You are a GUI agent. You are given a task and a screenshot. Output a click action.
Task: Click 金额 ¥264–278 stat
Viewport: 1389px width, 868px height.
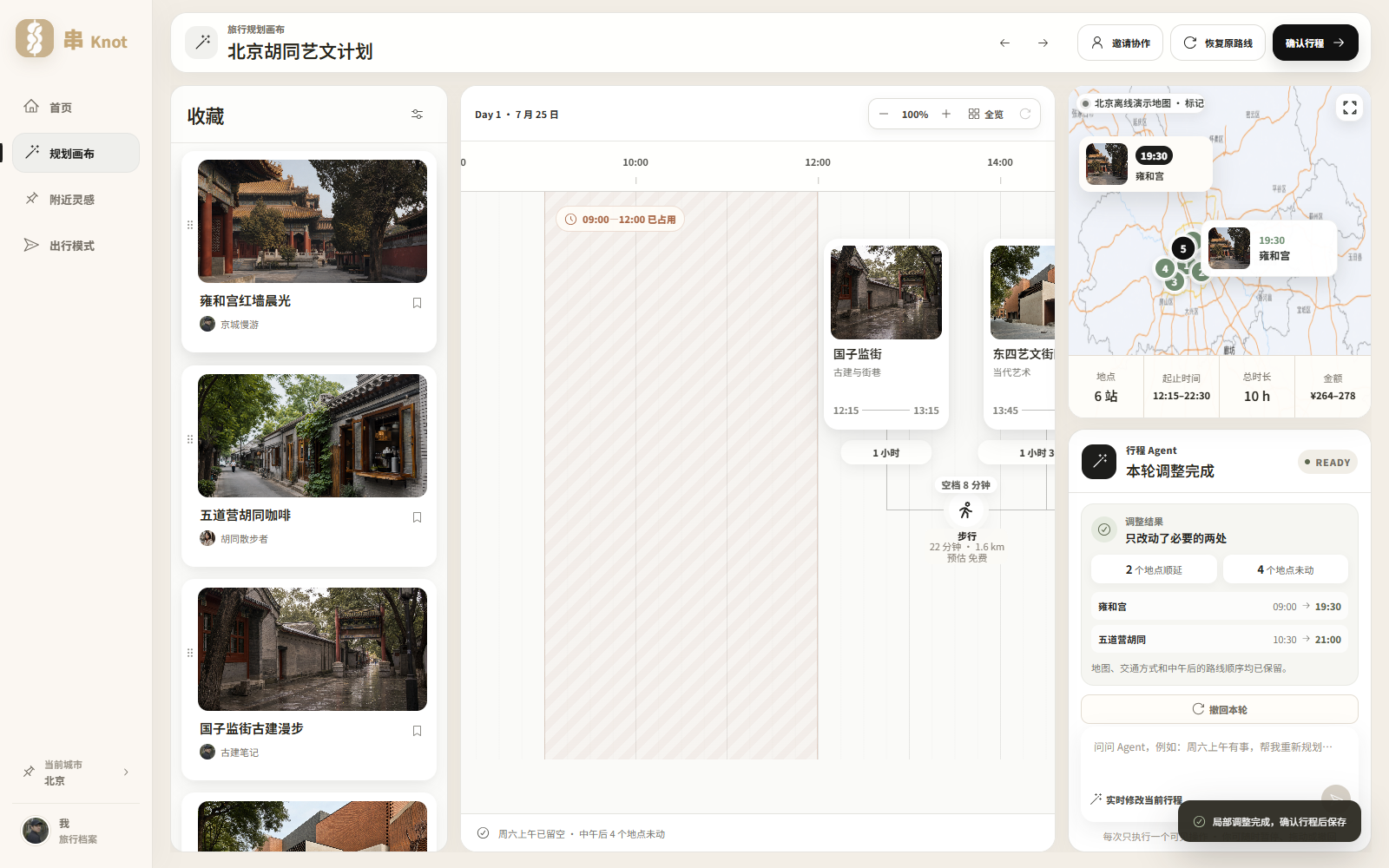1333,387
